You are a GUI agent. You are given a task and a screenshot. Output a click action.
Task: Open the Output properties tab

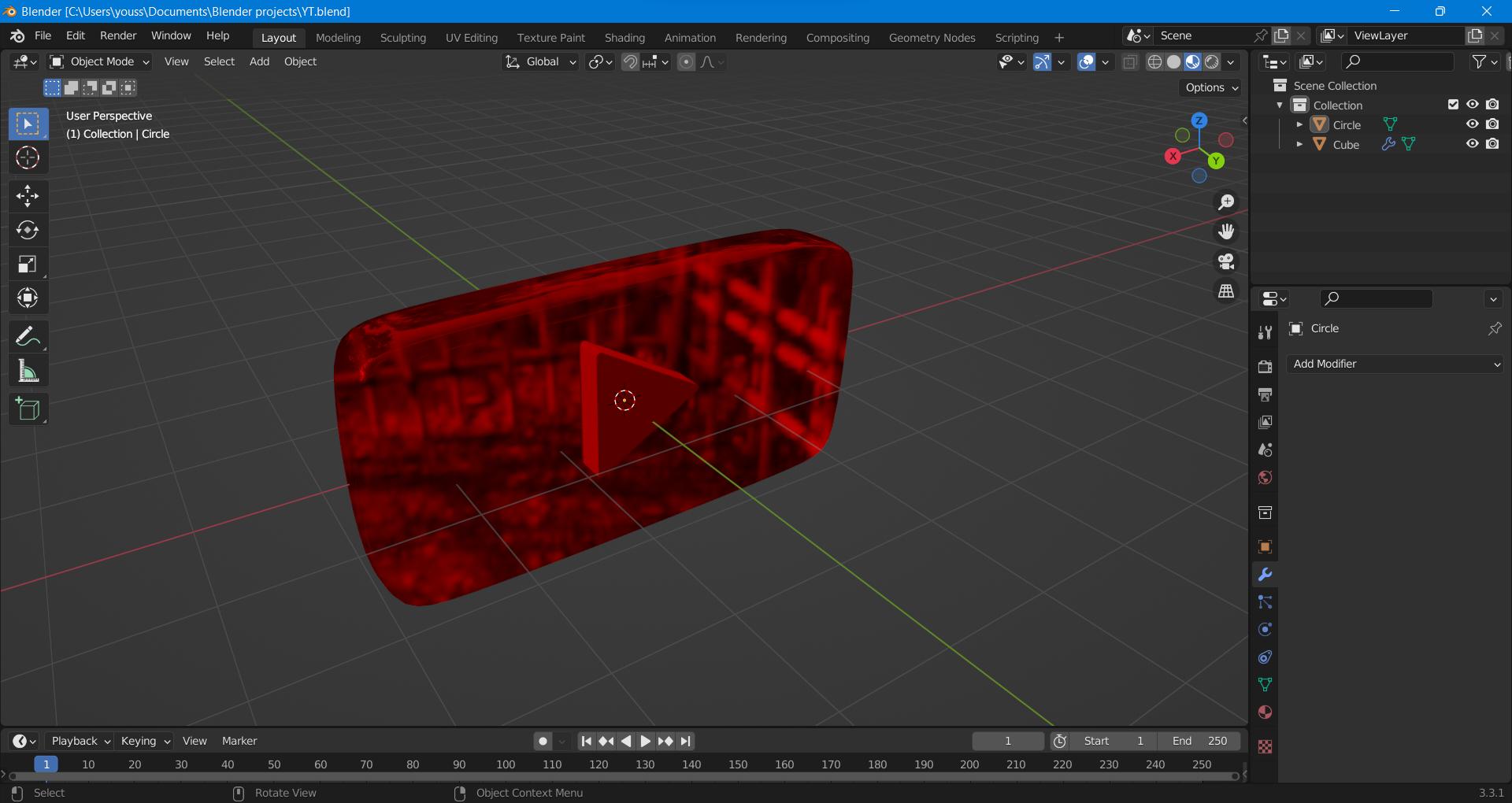pyautogui.click(x=1265, y=394)
